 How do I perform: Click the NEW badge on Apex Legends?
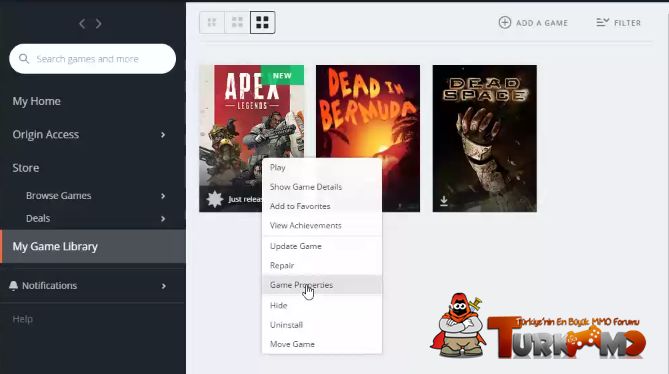click(x=282, y=75)
